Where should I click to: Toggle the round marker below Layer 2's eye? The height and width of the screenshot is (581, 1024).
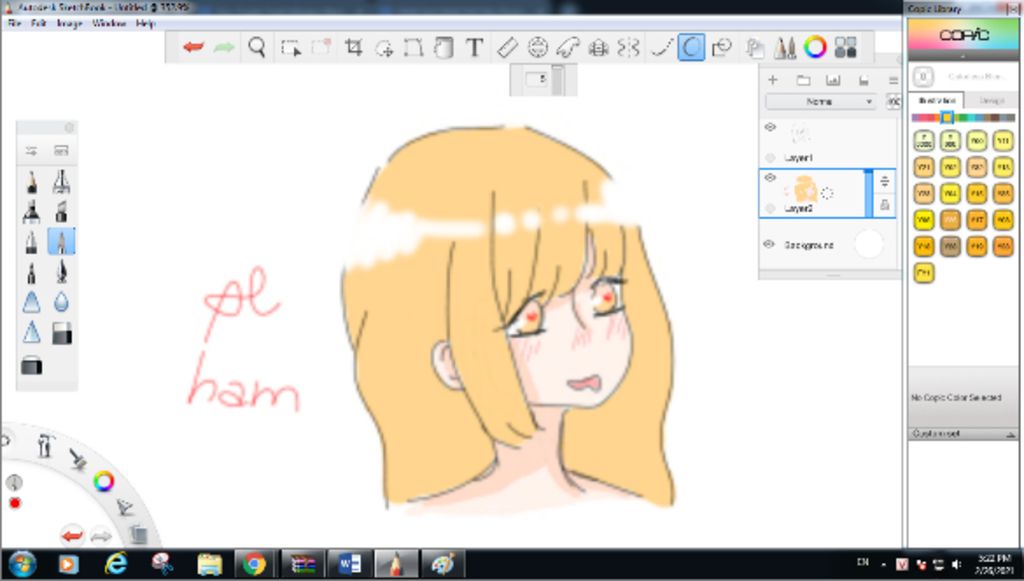click(x=770, y=208)
